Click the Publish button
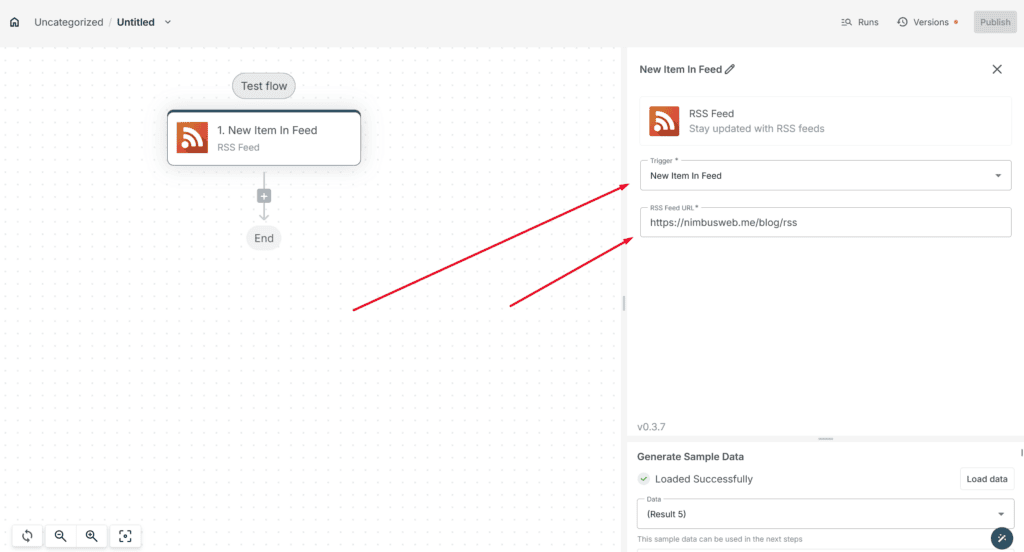Viewport: 1024px width, 552px height. pos(995,22)
